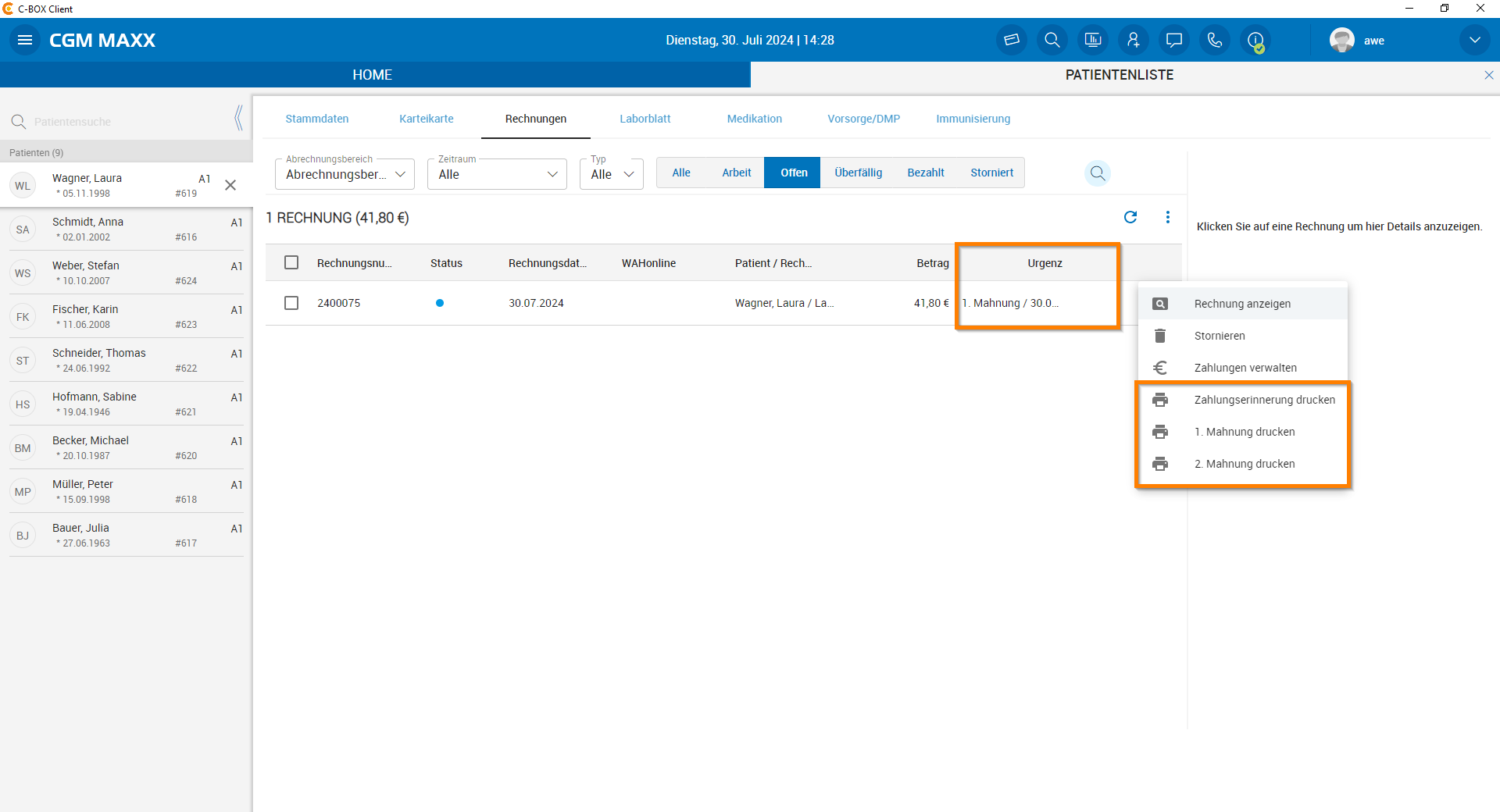Switch to the Laborblatt tab
The width and height of the screenshot is (1500, 812).
click(645, 119)
